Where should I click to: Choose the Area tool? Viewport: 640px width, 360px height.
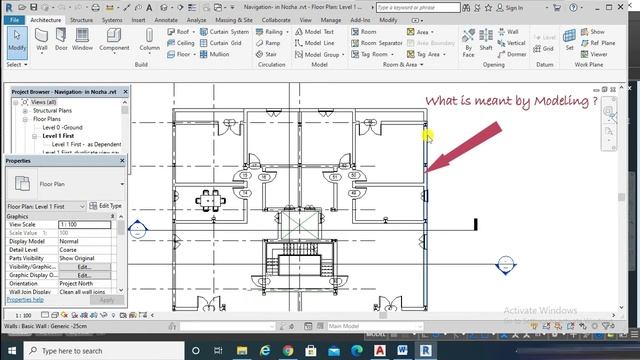pos(420,31)
